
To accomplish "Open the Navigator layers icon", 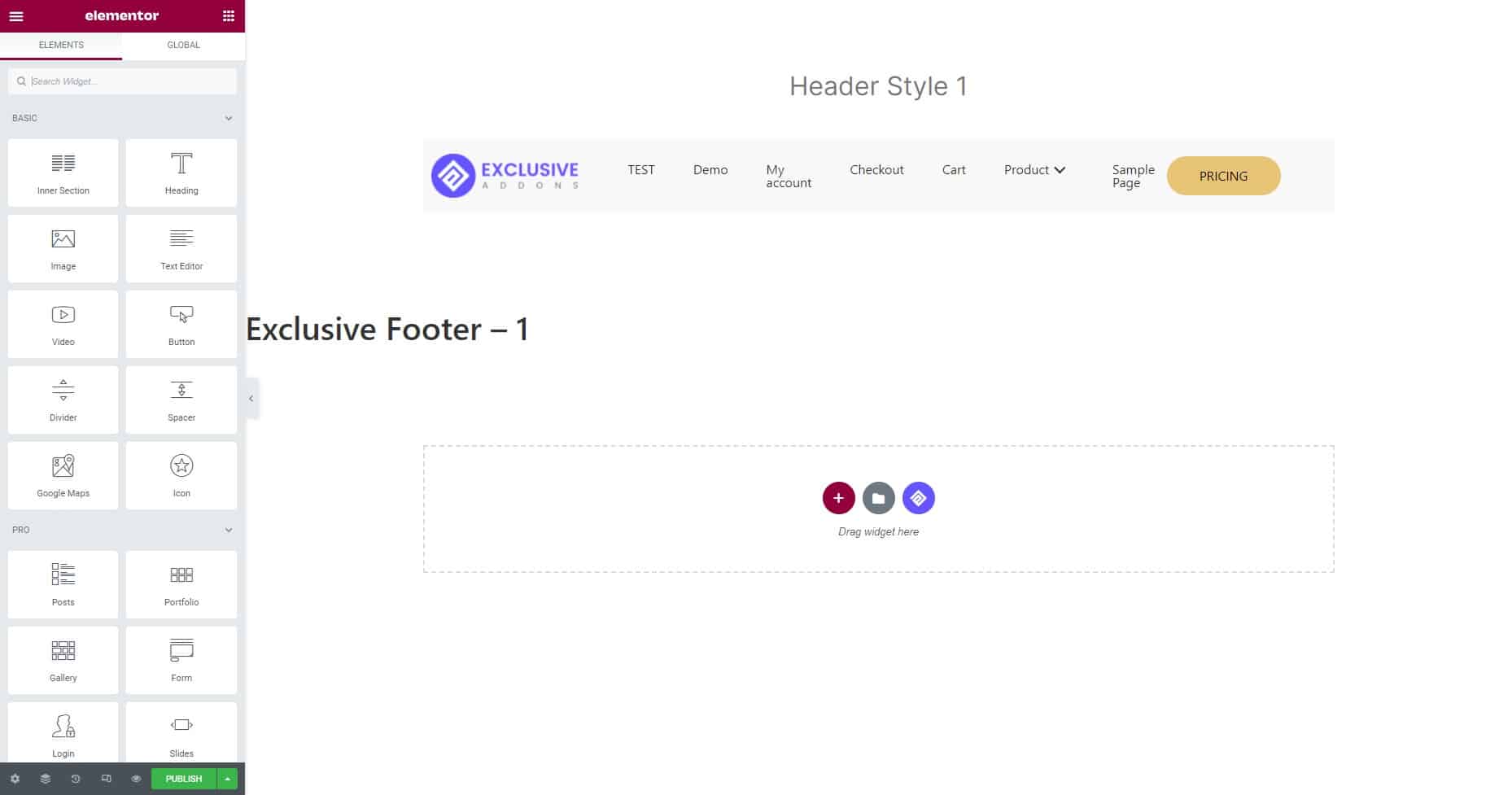I will 46,779.
